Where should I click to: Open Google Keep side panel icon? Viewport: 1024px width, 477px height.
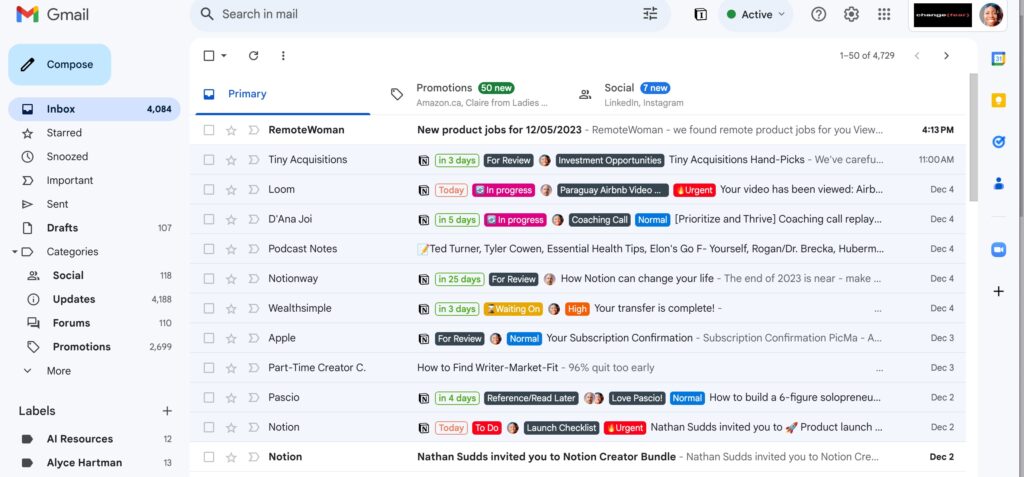coord(998,100)
